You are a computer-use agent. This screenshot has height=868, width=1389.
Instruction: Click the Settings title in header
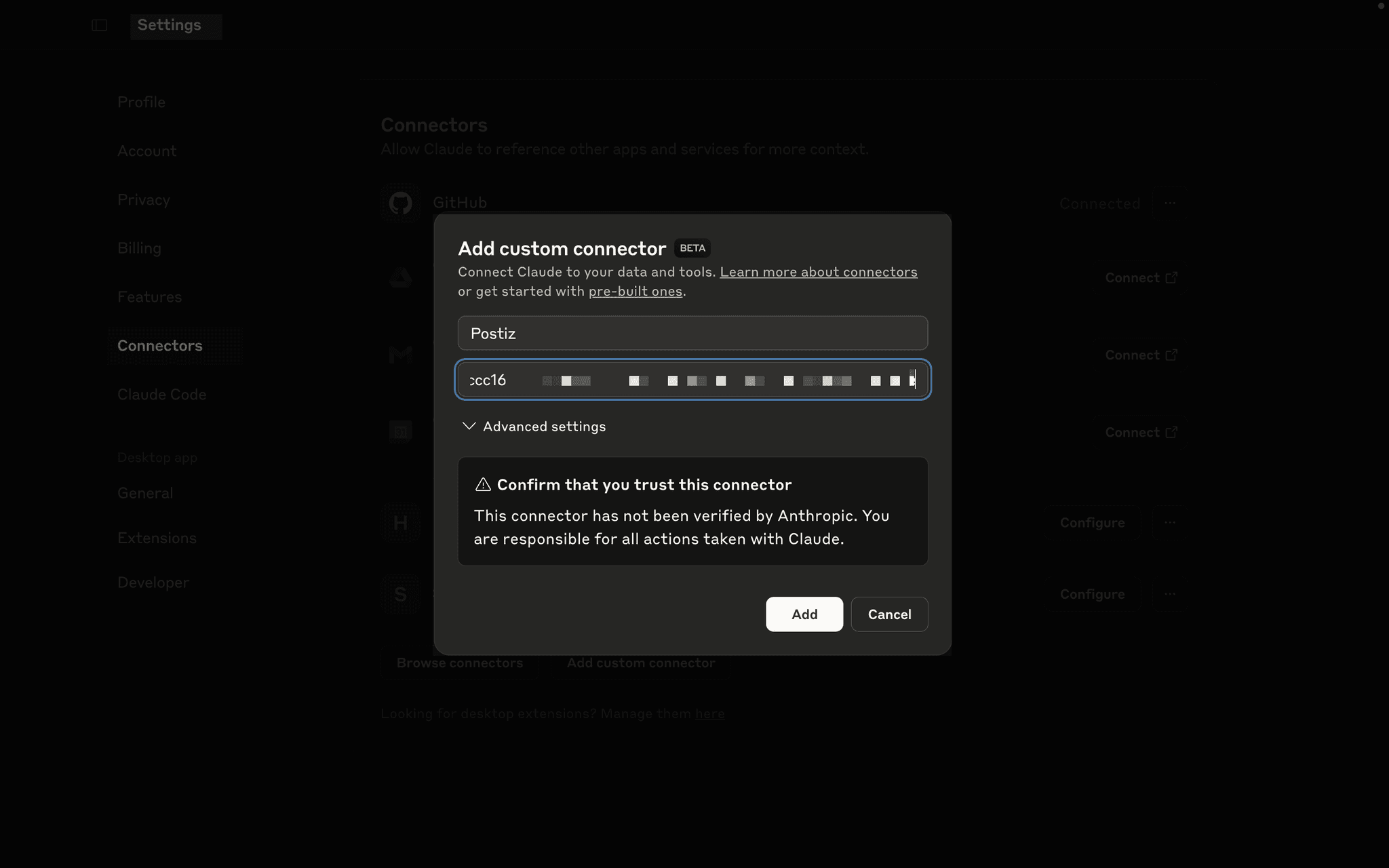click(170, 25)
